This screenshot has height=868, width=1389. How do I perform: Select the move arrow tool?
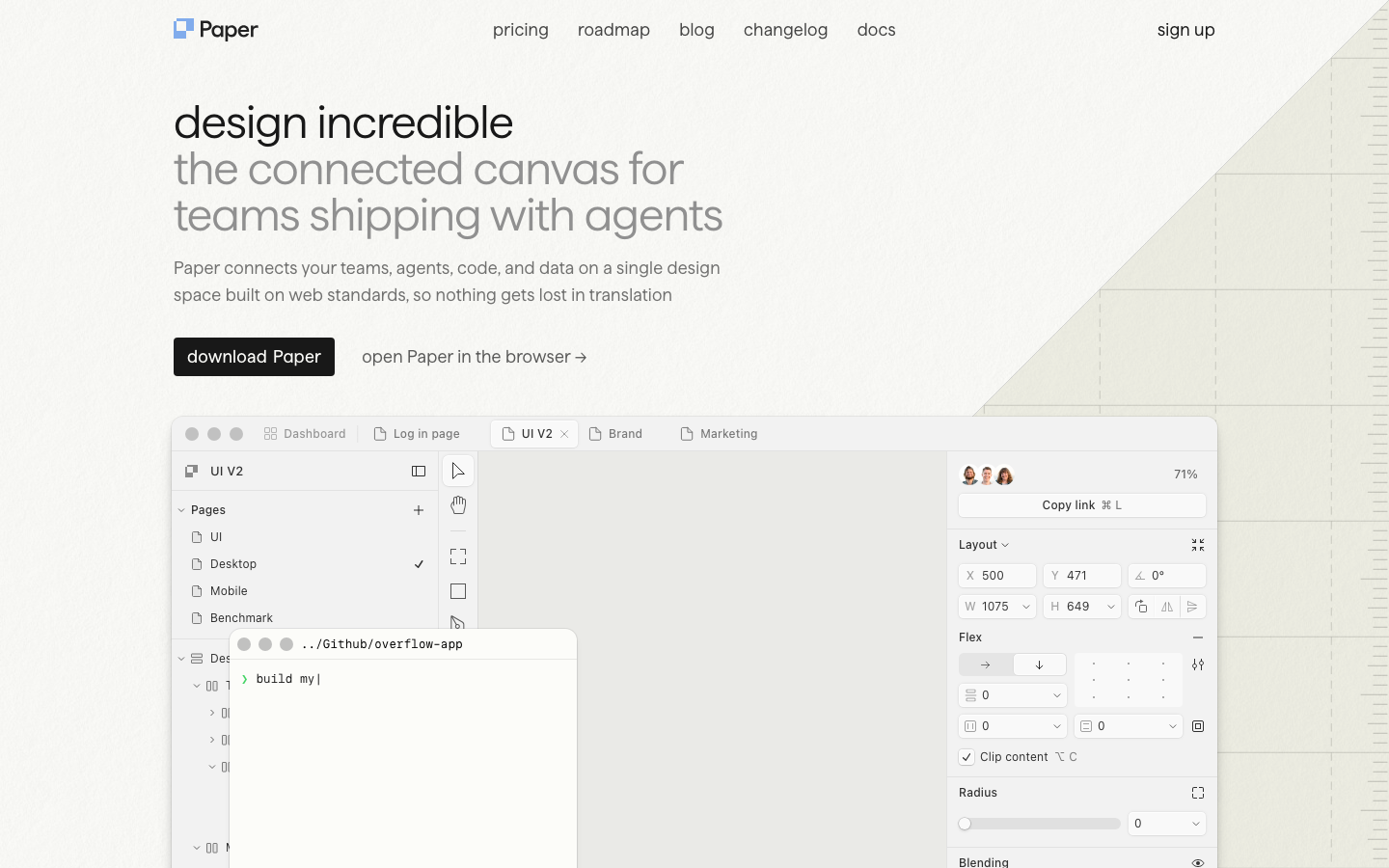[458, 471]
